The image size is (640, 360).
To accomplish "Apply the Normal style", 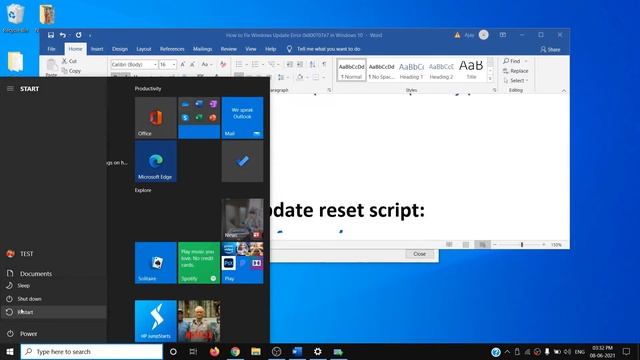I will tap(351, 70).
